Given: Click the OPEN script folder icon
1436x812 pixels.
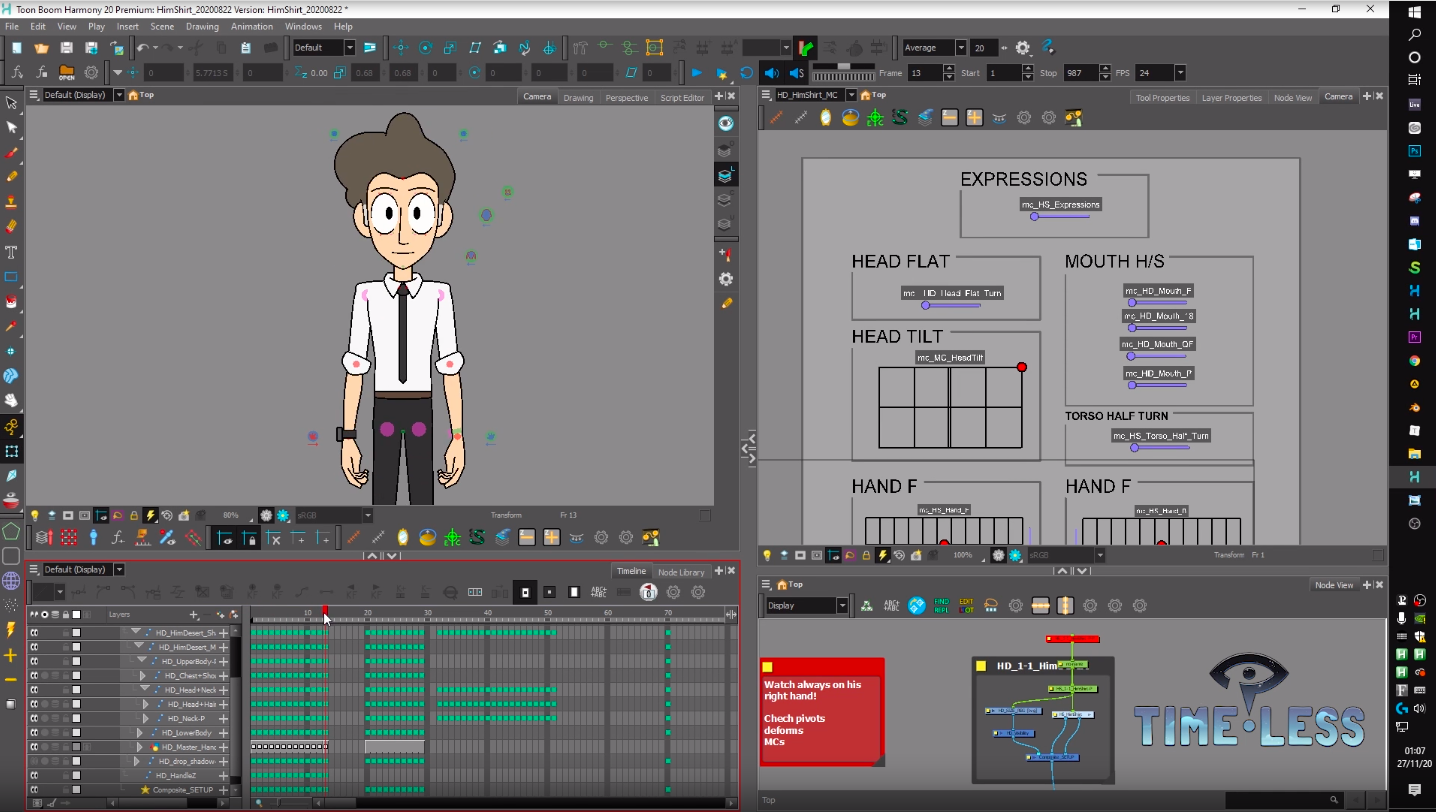Looking at the screenshot, I should [67, 73].
